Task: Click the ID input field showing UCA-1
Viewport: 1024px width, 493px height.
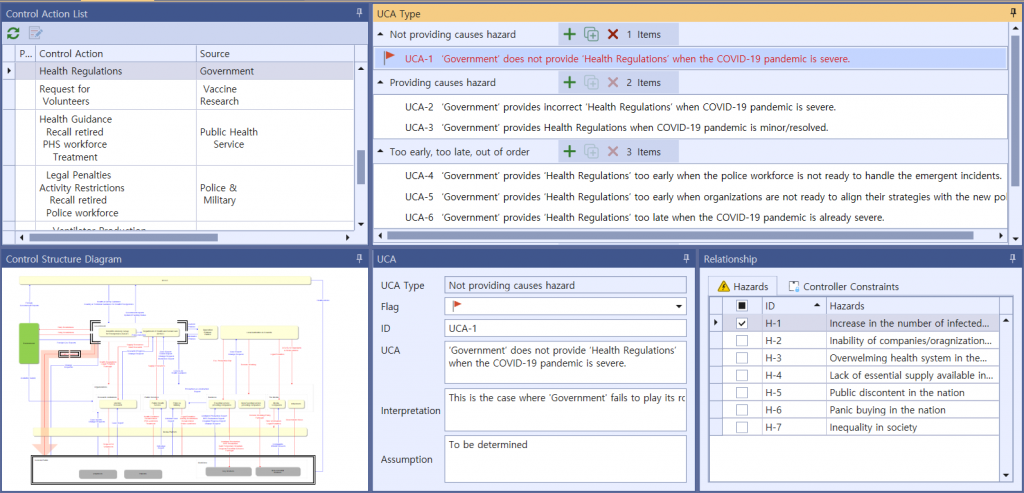Action: click(x=566, y=328)
